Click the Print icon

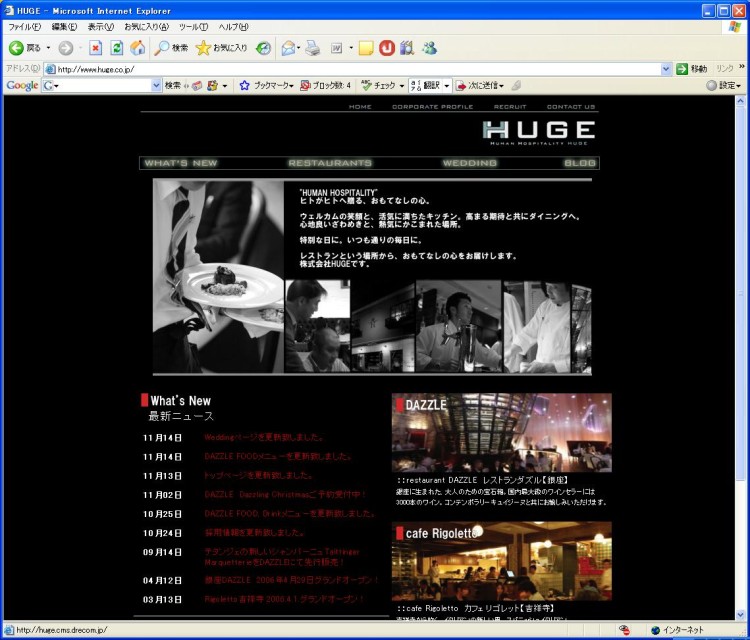(x=312, y=48)
